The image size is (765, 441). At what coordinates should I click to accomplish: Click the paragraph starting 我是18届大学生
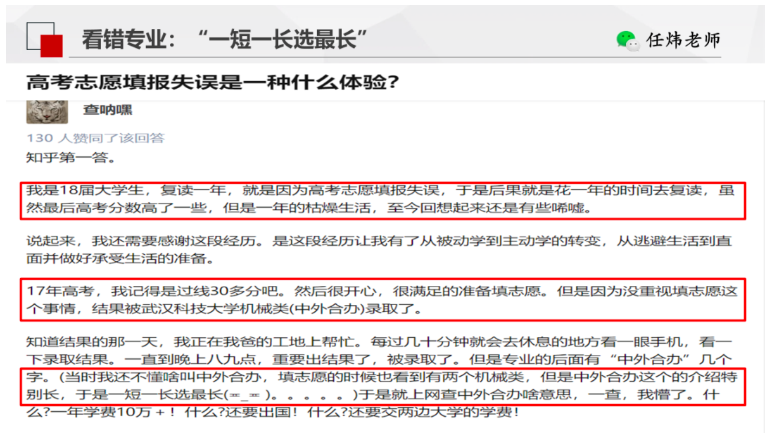click(x=381, y=199)
